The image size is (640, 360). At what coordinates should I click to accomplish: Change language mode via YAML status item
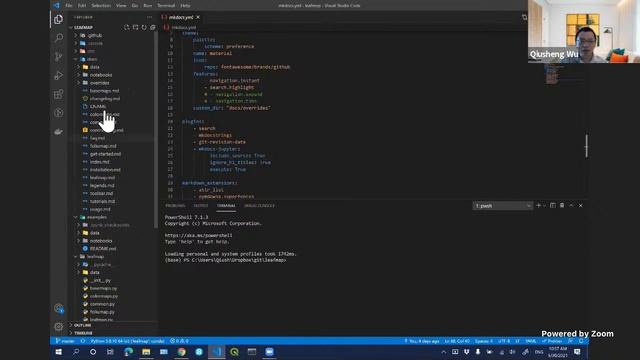(x=531, y=341)
